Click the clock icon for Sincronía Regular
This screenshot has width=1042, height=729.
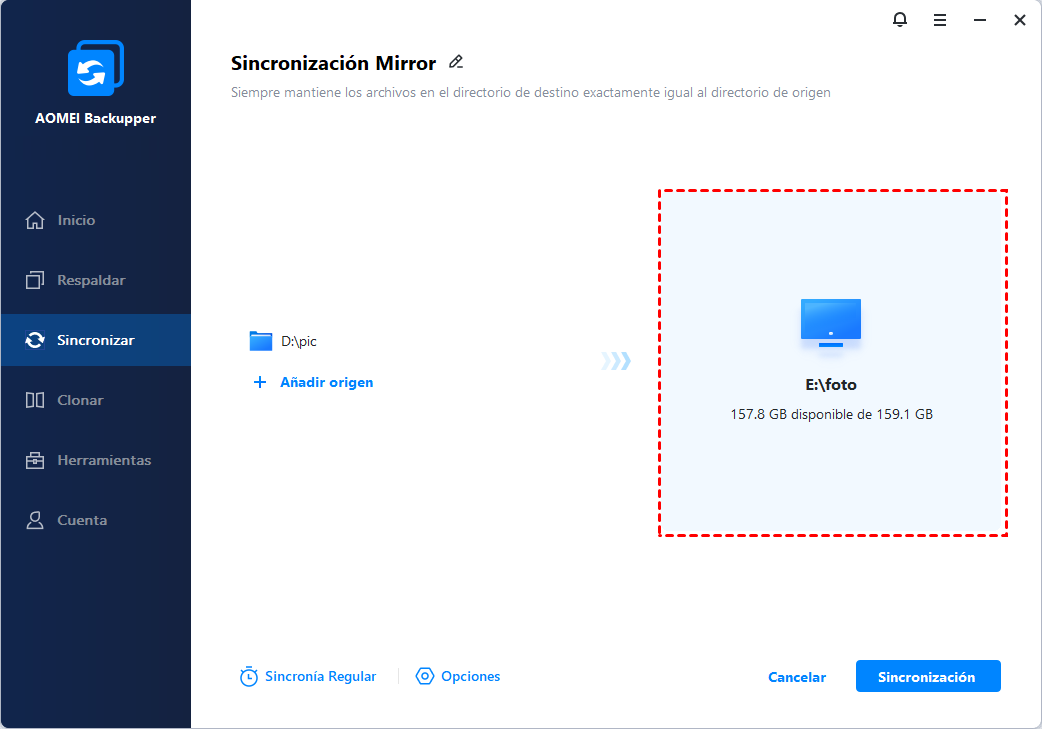click(x=249, y=677)
